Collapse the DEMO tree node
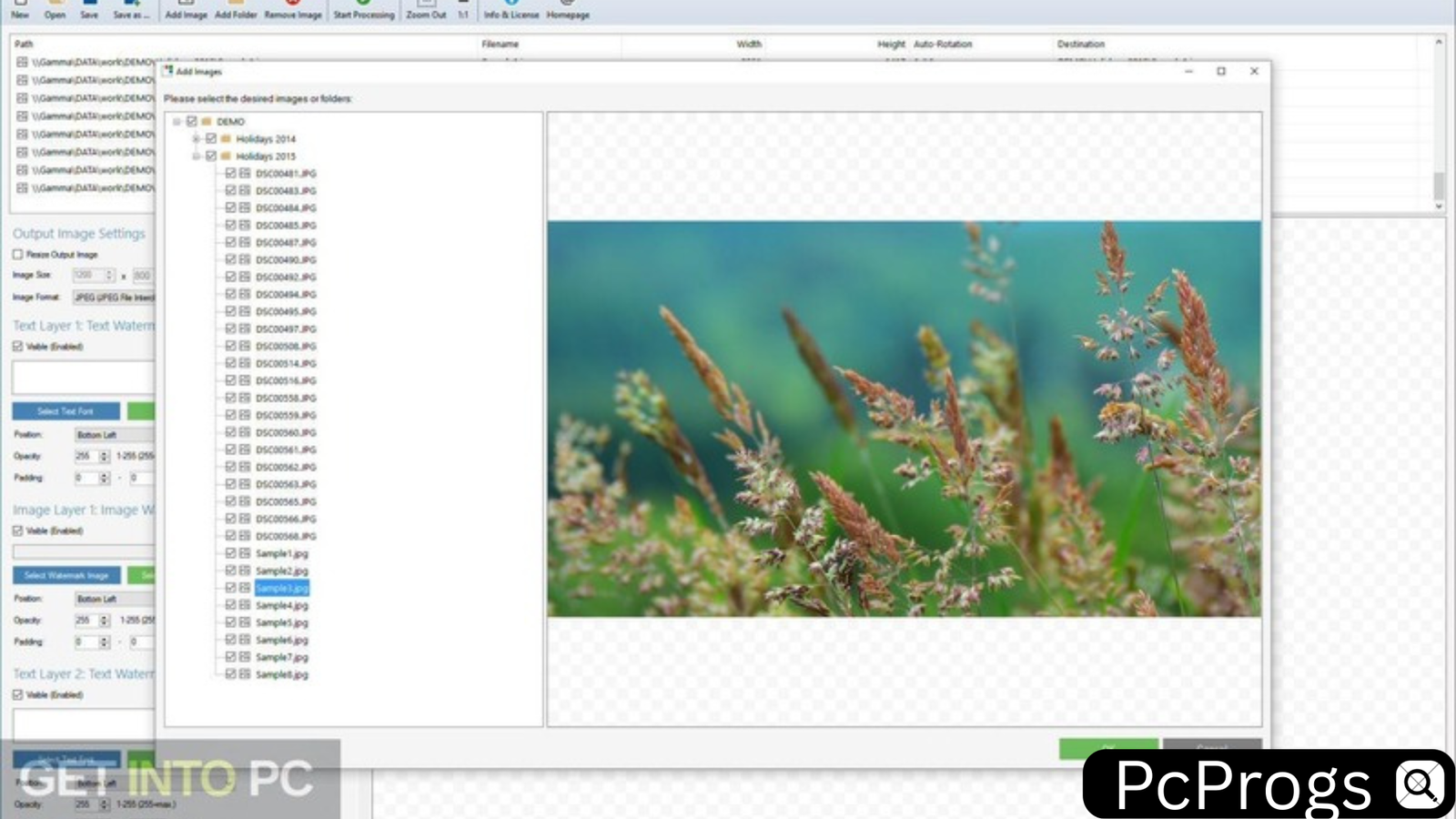Viewport: 1456px width, 819px height. [x=177, y=121]
